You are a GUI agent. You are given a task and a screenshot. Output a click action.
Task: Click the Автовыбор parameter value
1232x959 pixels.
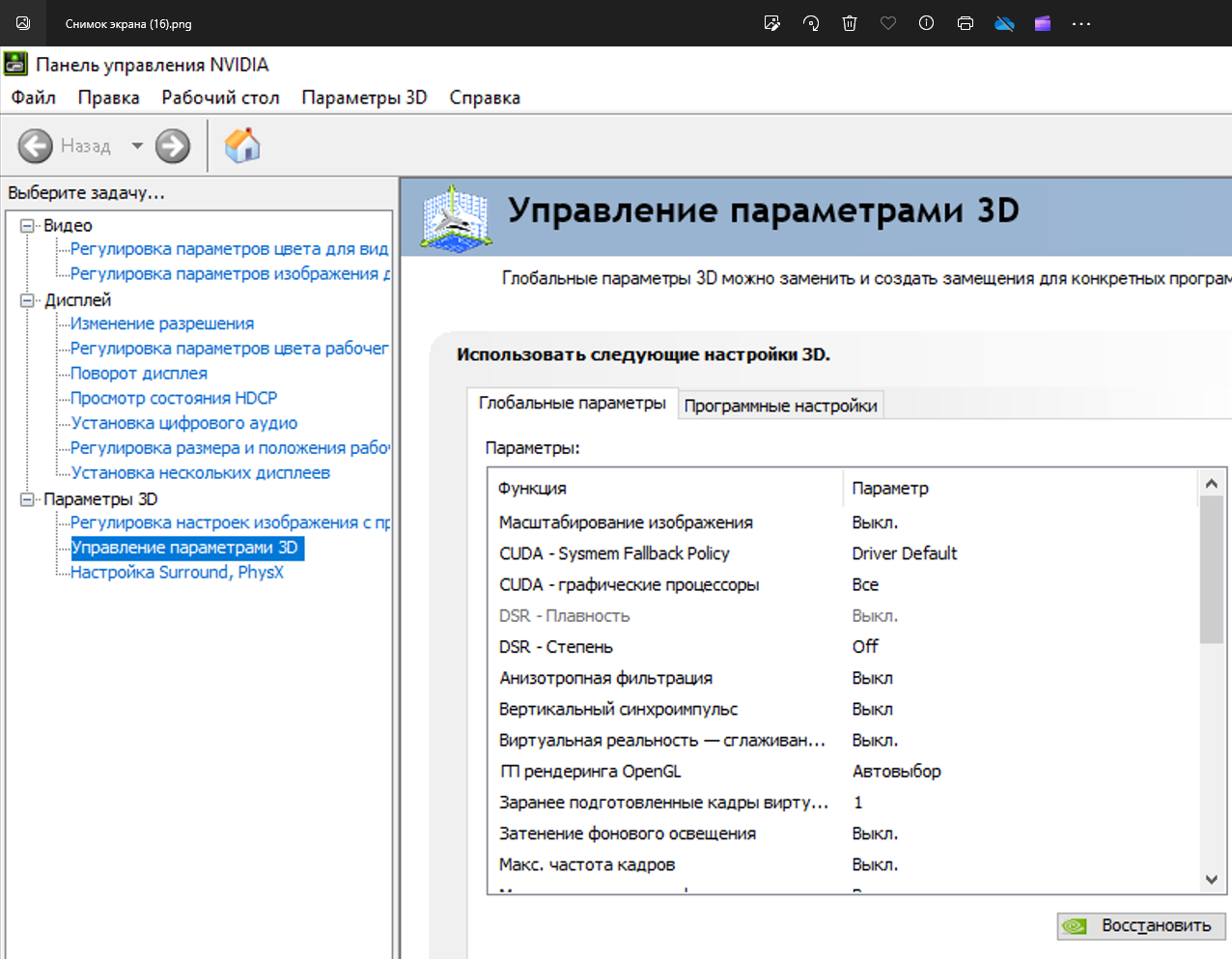point(897,772)
